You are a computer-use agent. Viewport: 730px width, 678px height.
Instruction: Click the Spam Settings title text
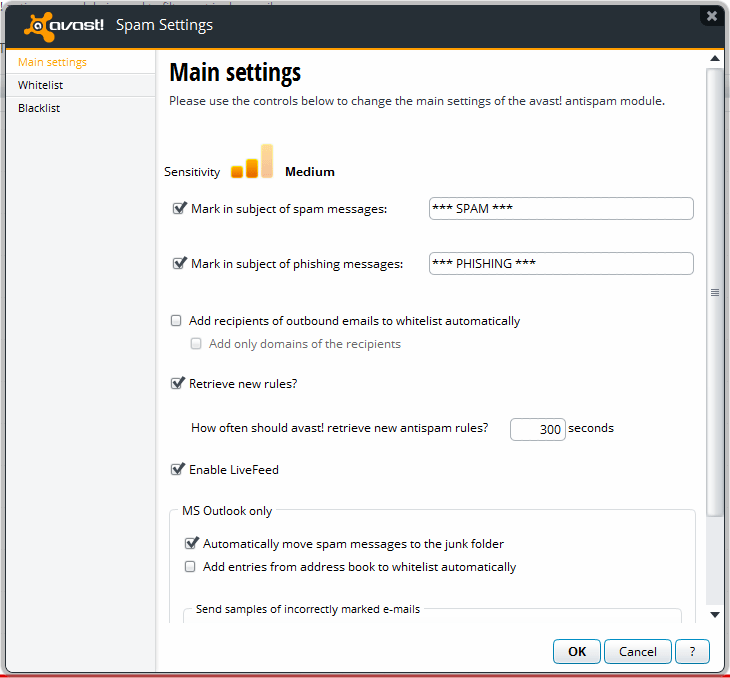coord(164,25)
